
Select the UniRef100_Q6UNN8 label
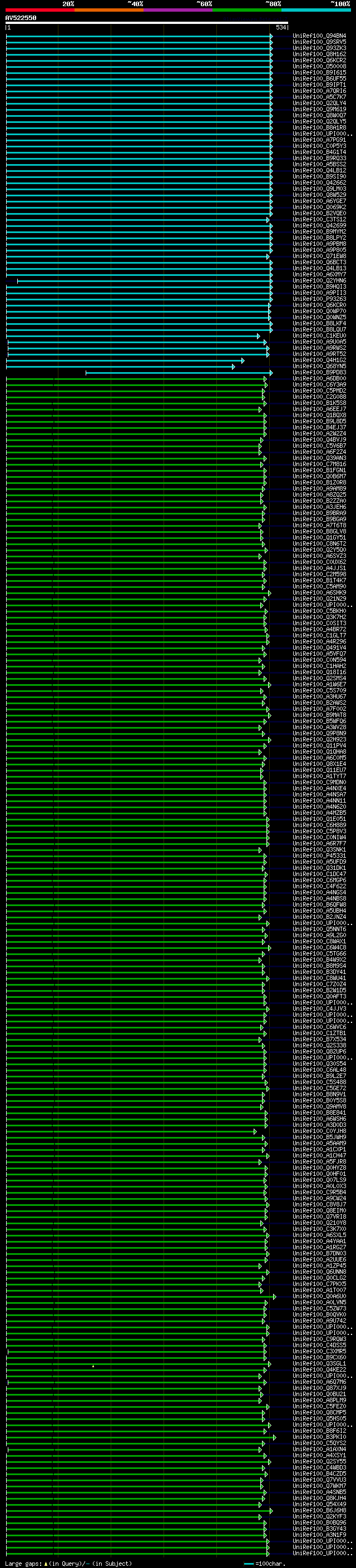319,1272
